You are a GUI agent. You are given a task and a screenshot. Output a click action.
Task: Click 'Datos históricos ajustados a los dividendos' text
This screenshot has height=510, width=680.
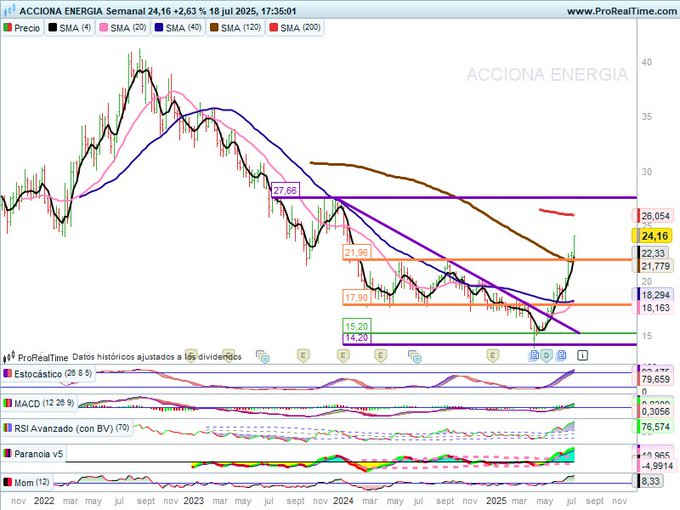click(x=157, y=357)
